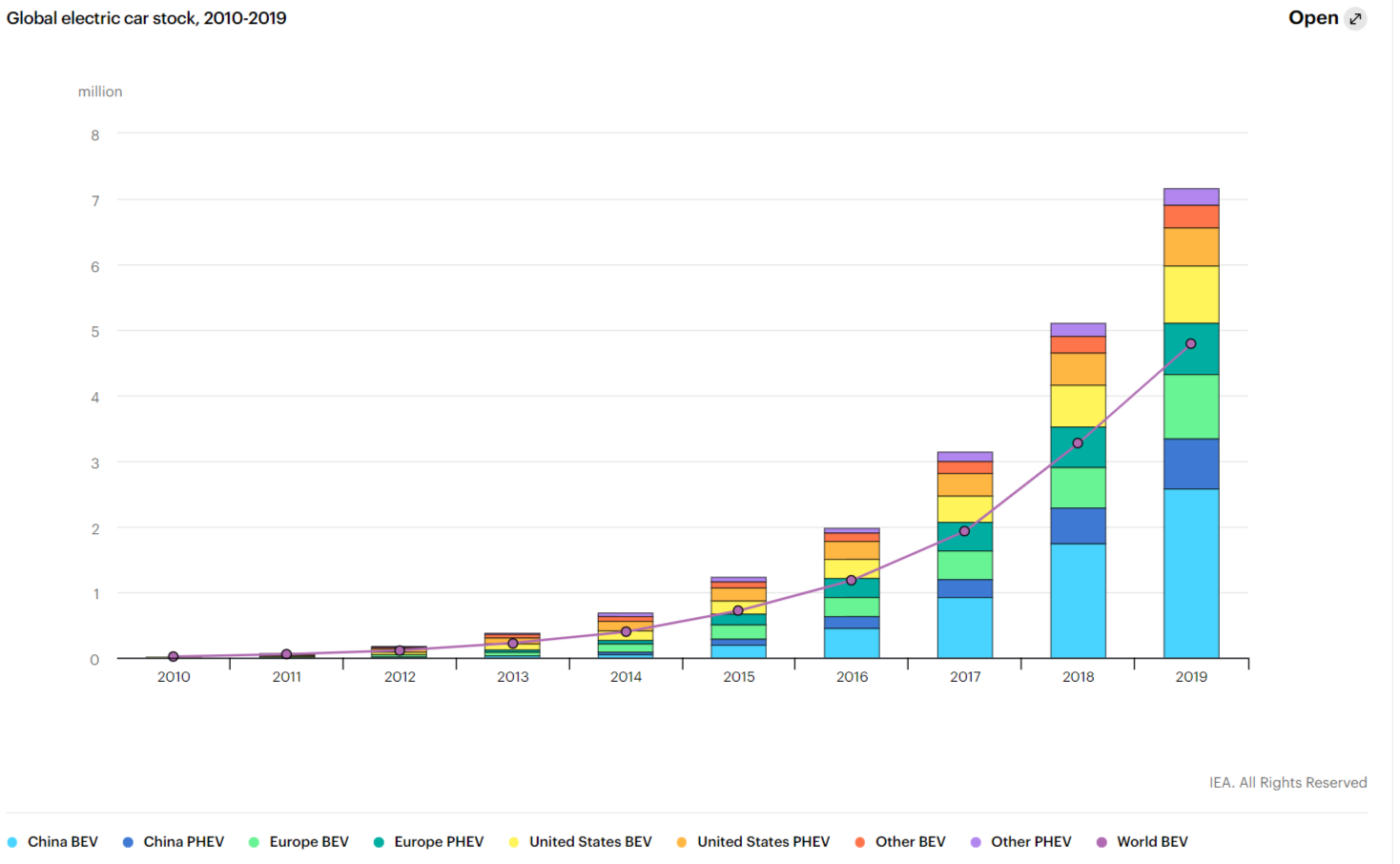This screenshot has width=1400, height=864.
Task: Select the World BEV line point for 2011
Action: point(286,654)
